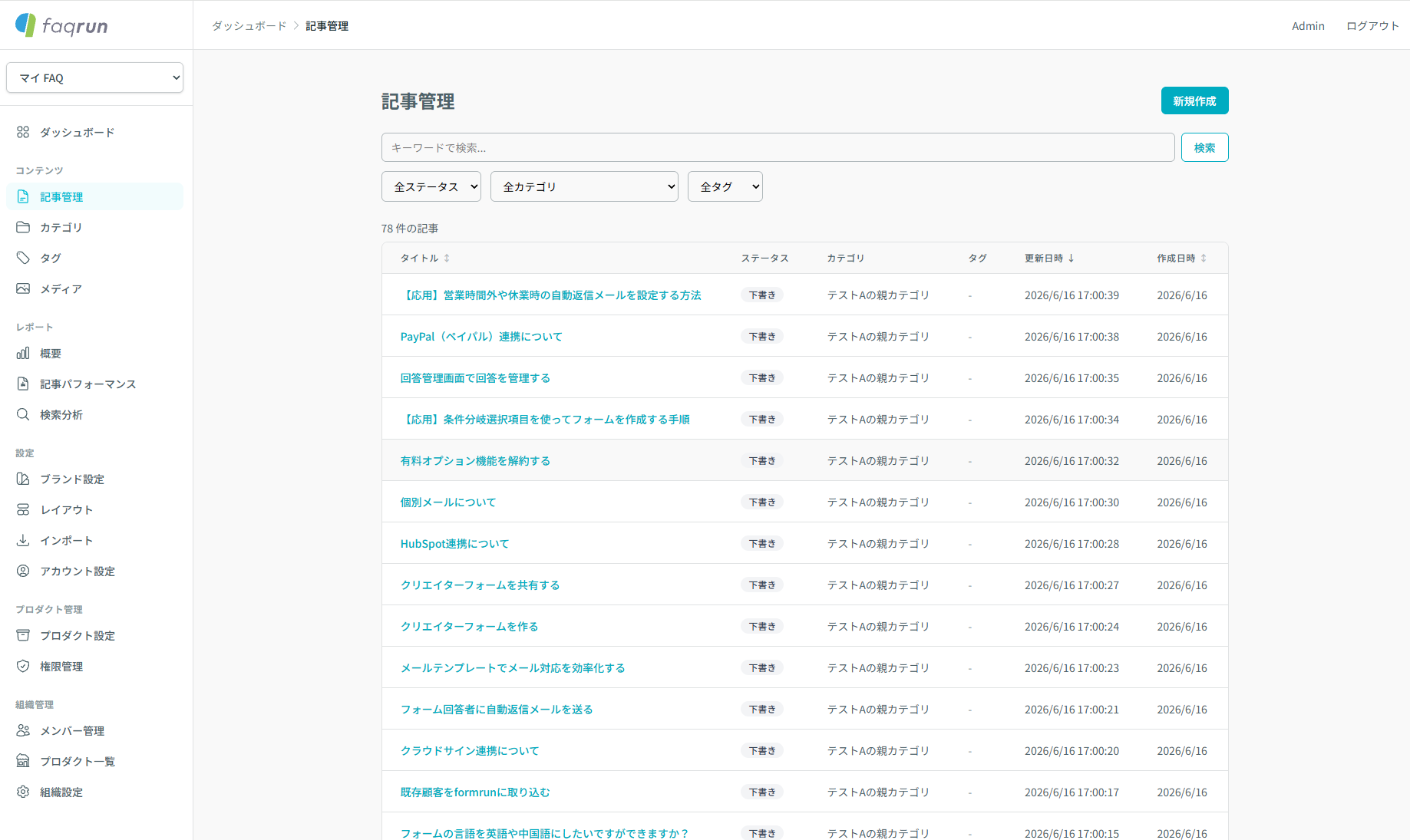Open the 全ステータス filter dropdown
The width and height of the screenshot is (1410, 840).
(x=431, y=186)
